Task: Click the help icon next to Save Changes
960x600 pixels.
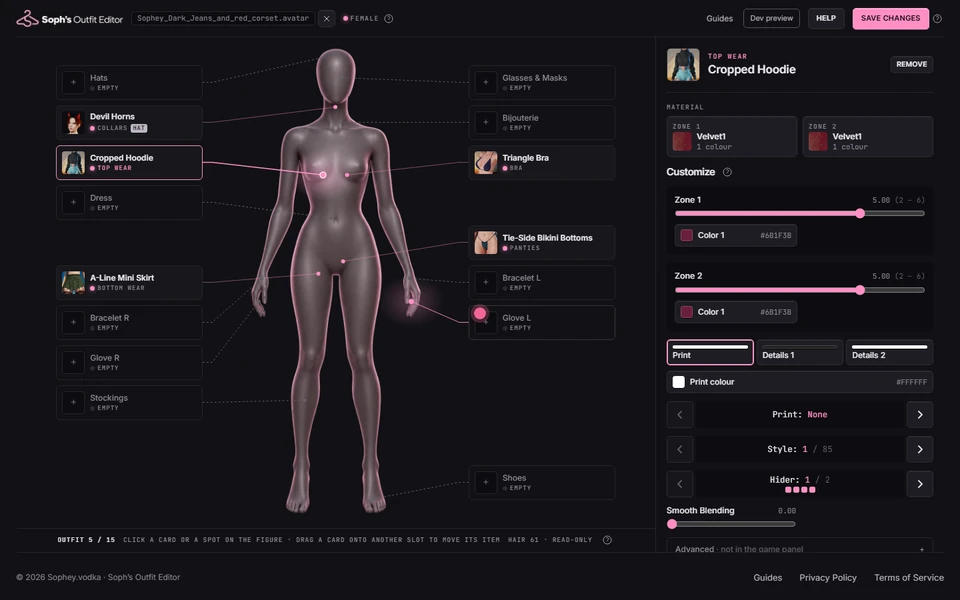Action: click(937, 18)
